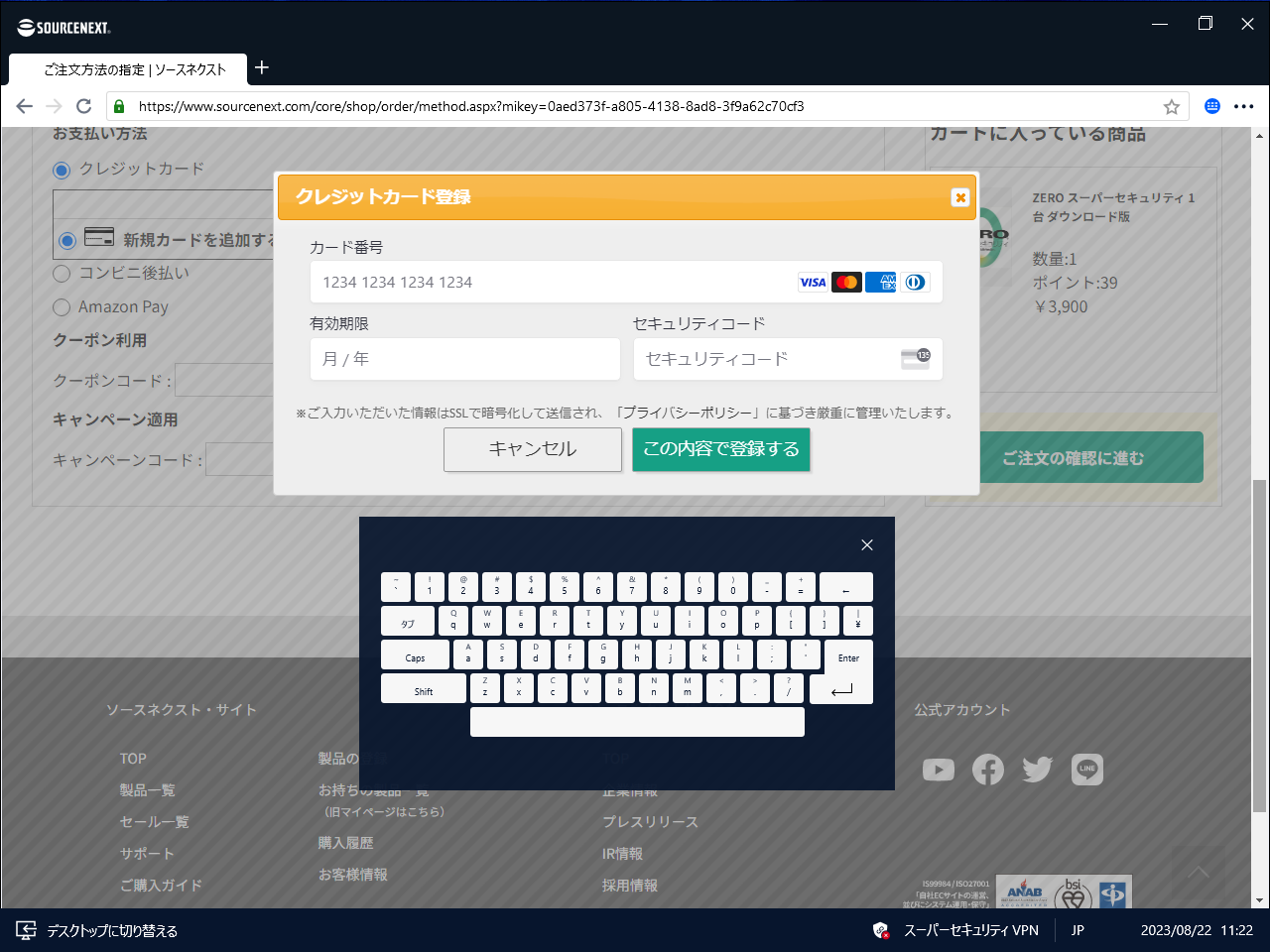Image resolution: width=1270 pixels, height=952 pixels.
Task: Select the コンビニ後払い payment option
Action: (x=61, y=273)
